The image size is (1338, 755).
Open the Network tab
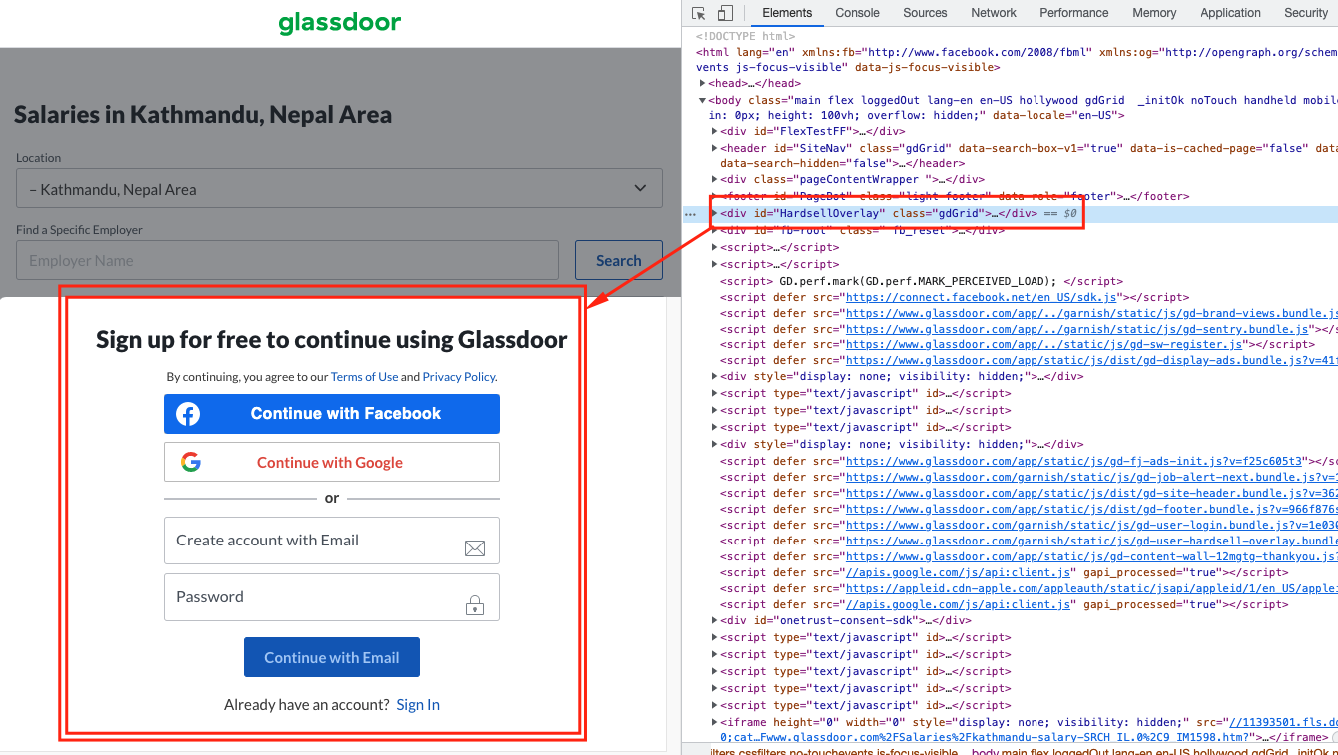click(994, 13)
